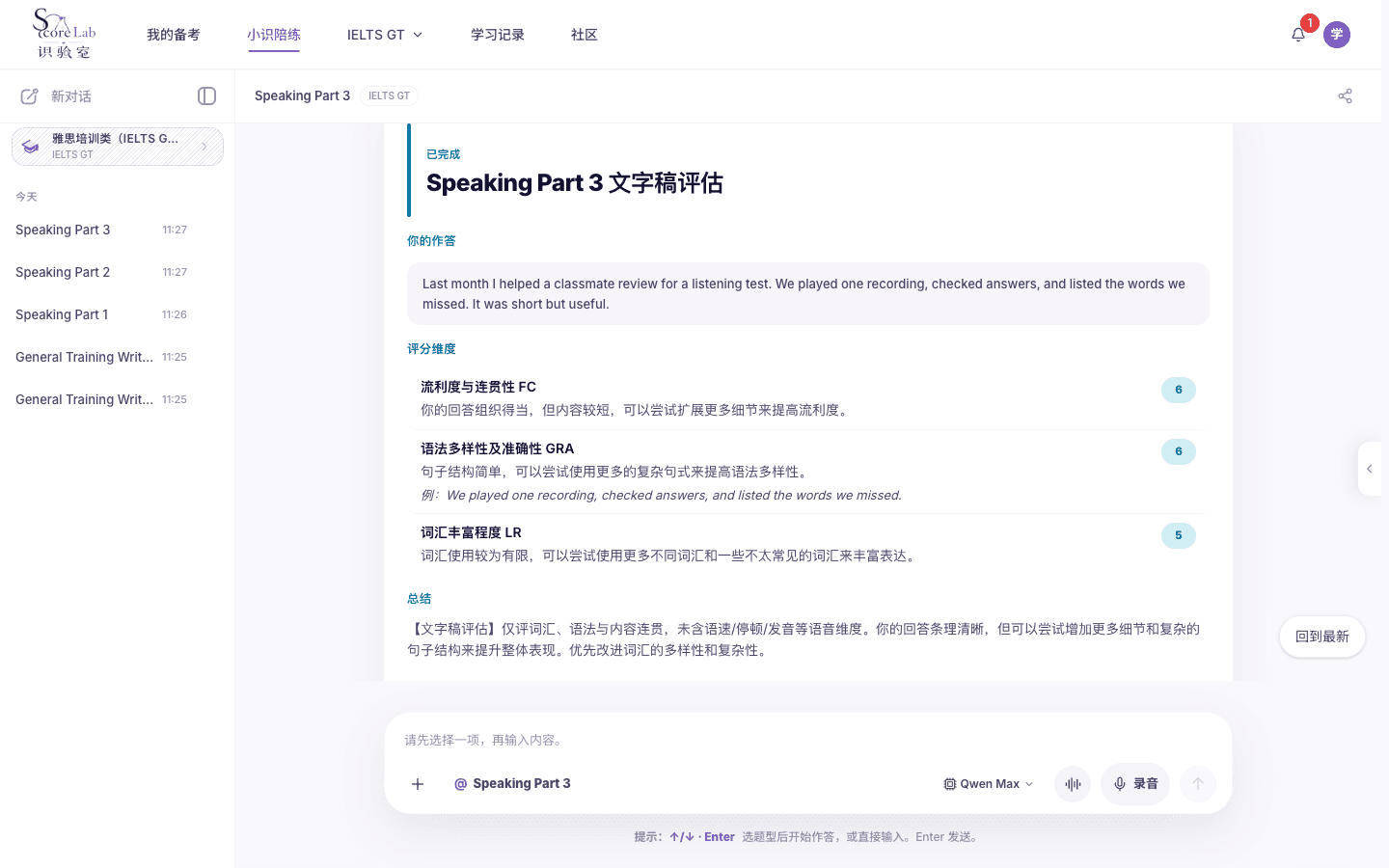Image resolution: width=1389 pixels, height=868 pixels.
Task: Open 社区 tab
Action: 585,35
